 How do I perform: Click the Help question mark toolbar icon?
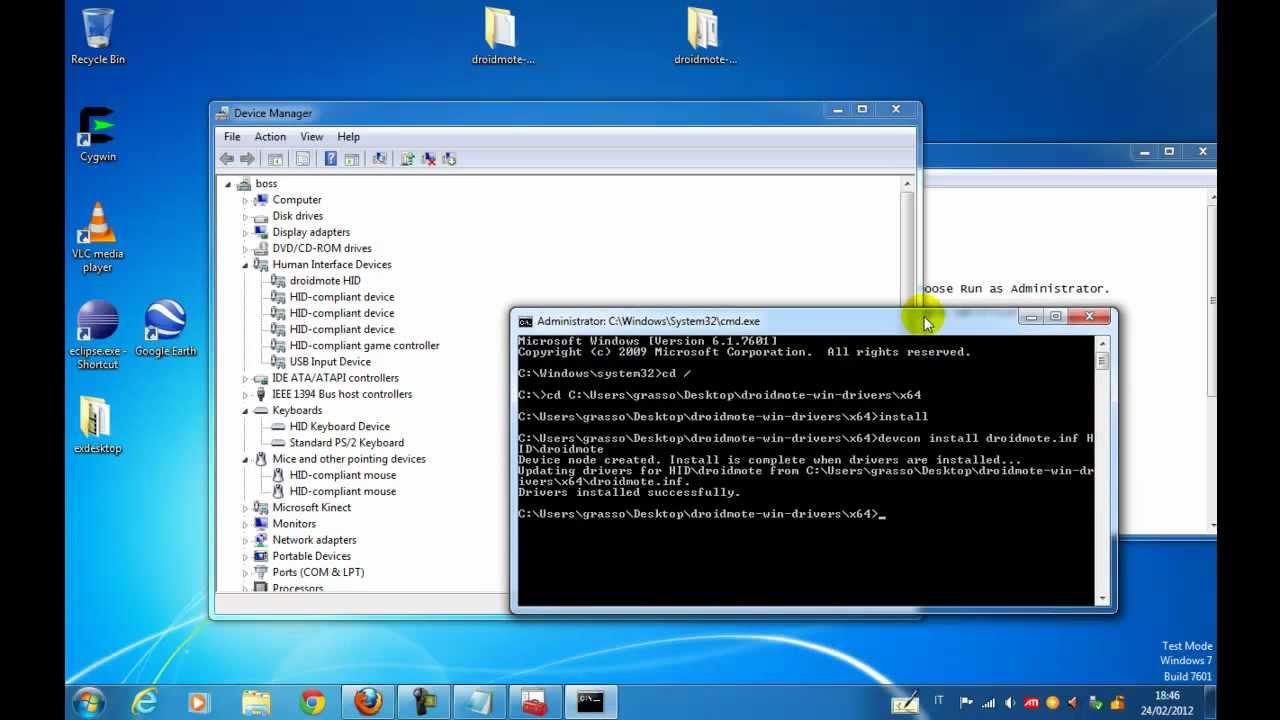(330, 159)
